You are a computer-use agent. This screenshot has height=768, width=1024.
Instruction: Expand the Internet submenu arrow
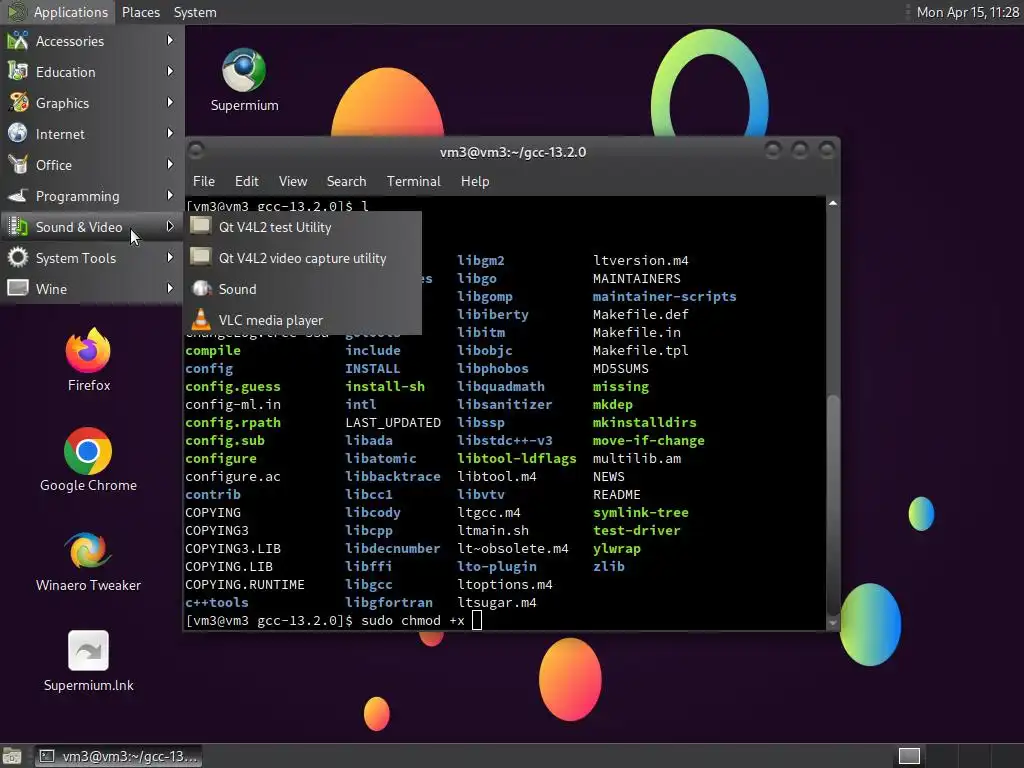click(170, 133)
